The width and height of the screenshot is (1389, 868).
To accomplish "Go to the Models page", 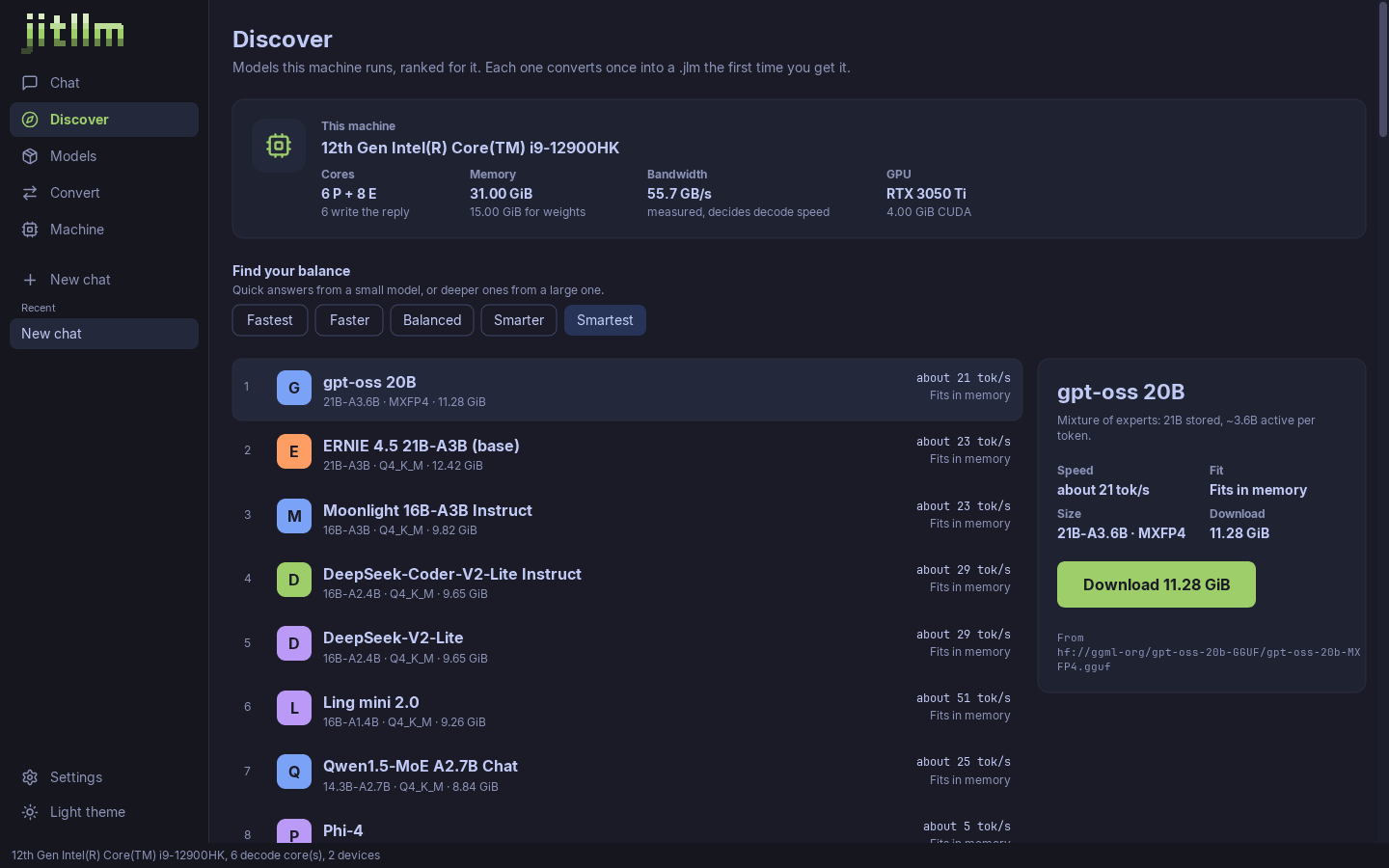I will [x=104, y=156].
